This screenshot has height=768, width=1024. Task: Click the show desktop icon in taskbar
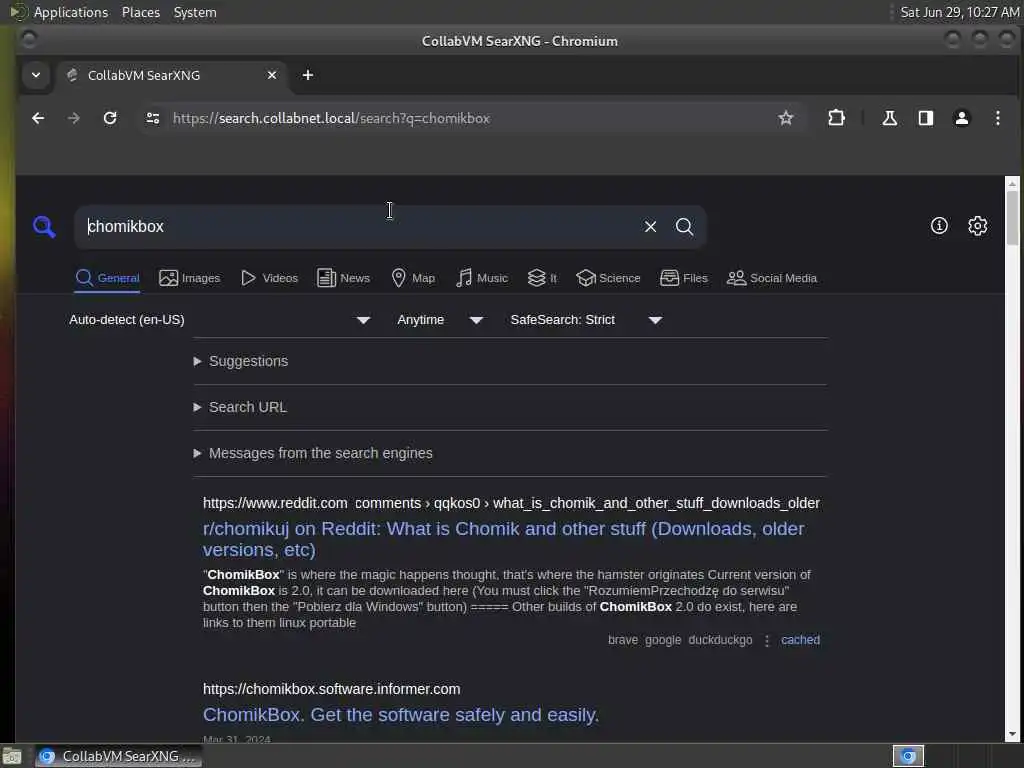tap(12, 756)
